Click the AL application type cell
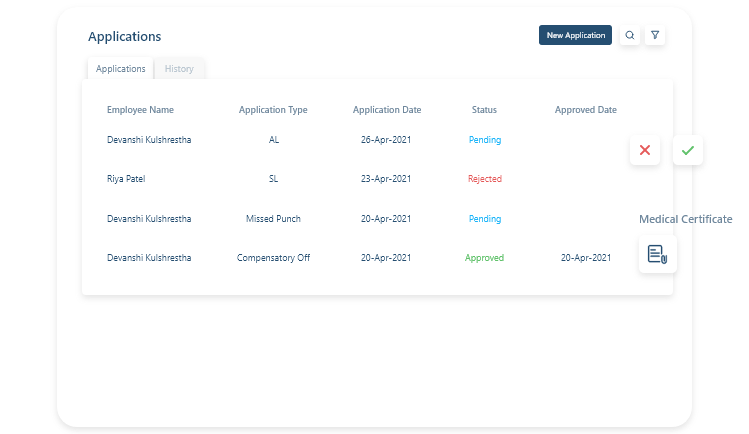The width and height of the screenshot is (749, 434). (274, 140)
